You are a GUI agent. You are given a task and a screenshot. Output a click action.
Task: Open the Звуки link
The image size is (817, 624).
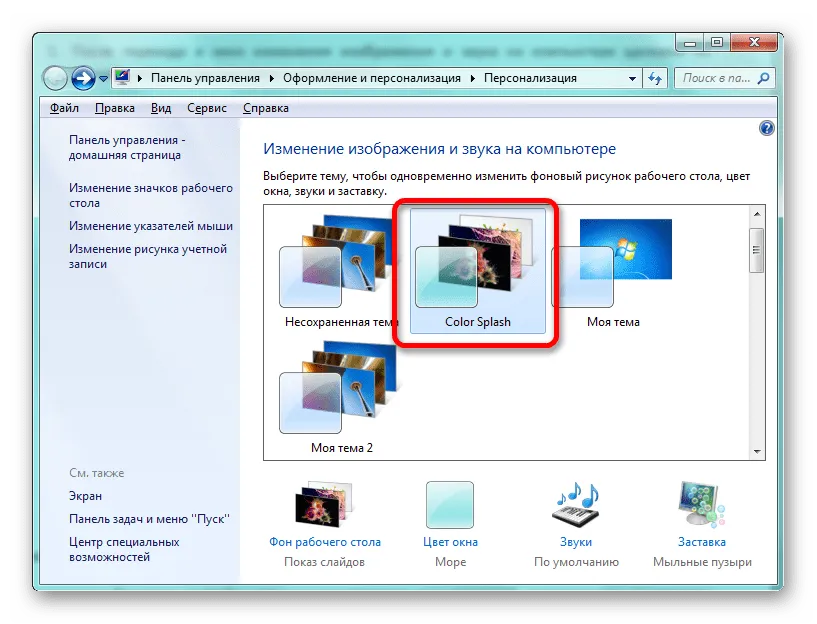(576, 542)
